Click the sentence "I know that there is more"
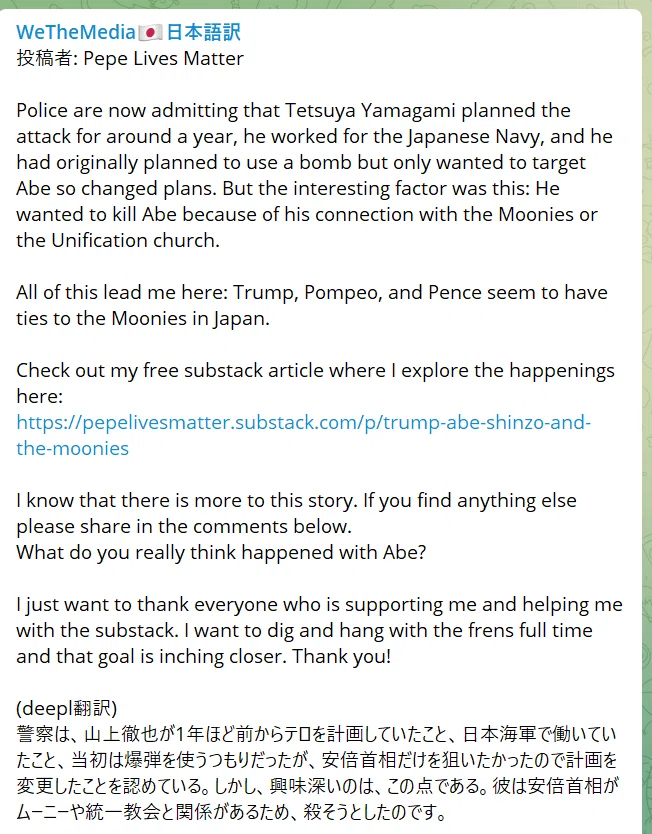652x834 pixels. (x=296, y=513)
